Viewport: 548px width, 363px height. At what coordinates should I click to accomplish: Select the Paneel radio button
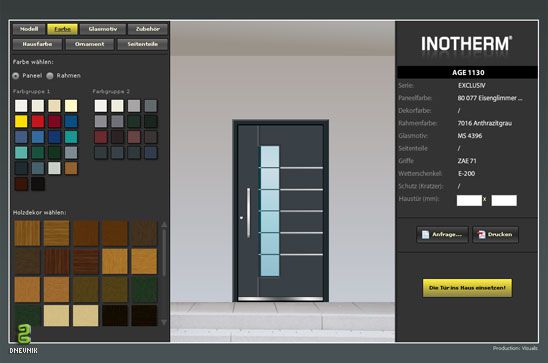click(x=16, y=76)
